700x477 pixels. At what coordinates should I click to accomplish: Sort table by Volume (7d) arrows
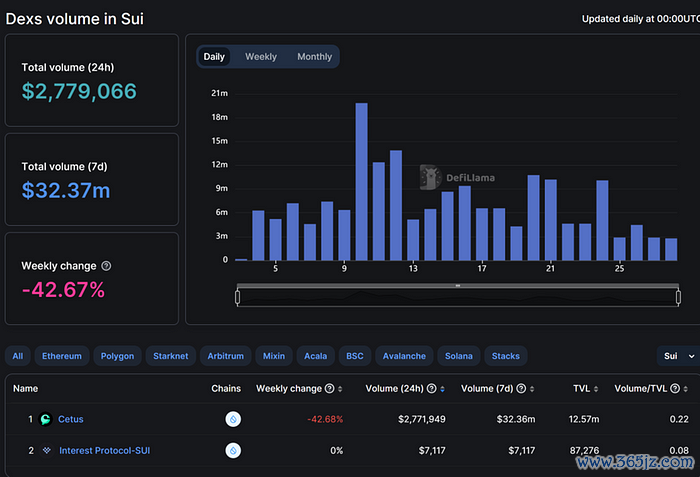(532, 389)
